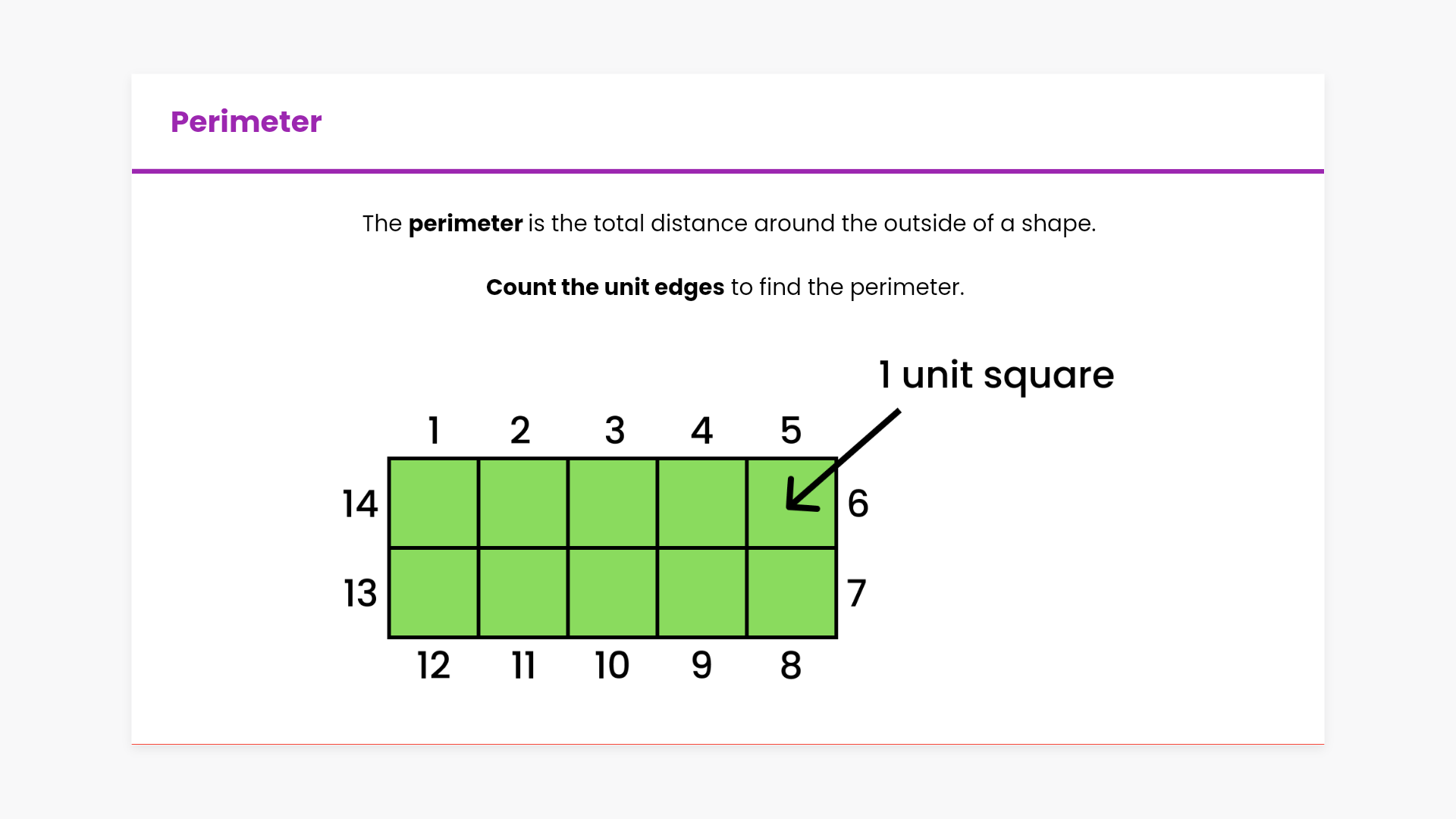Click edge number 3 above the grid

614,431
